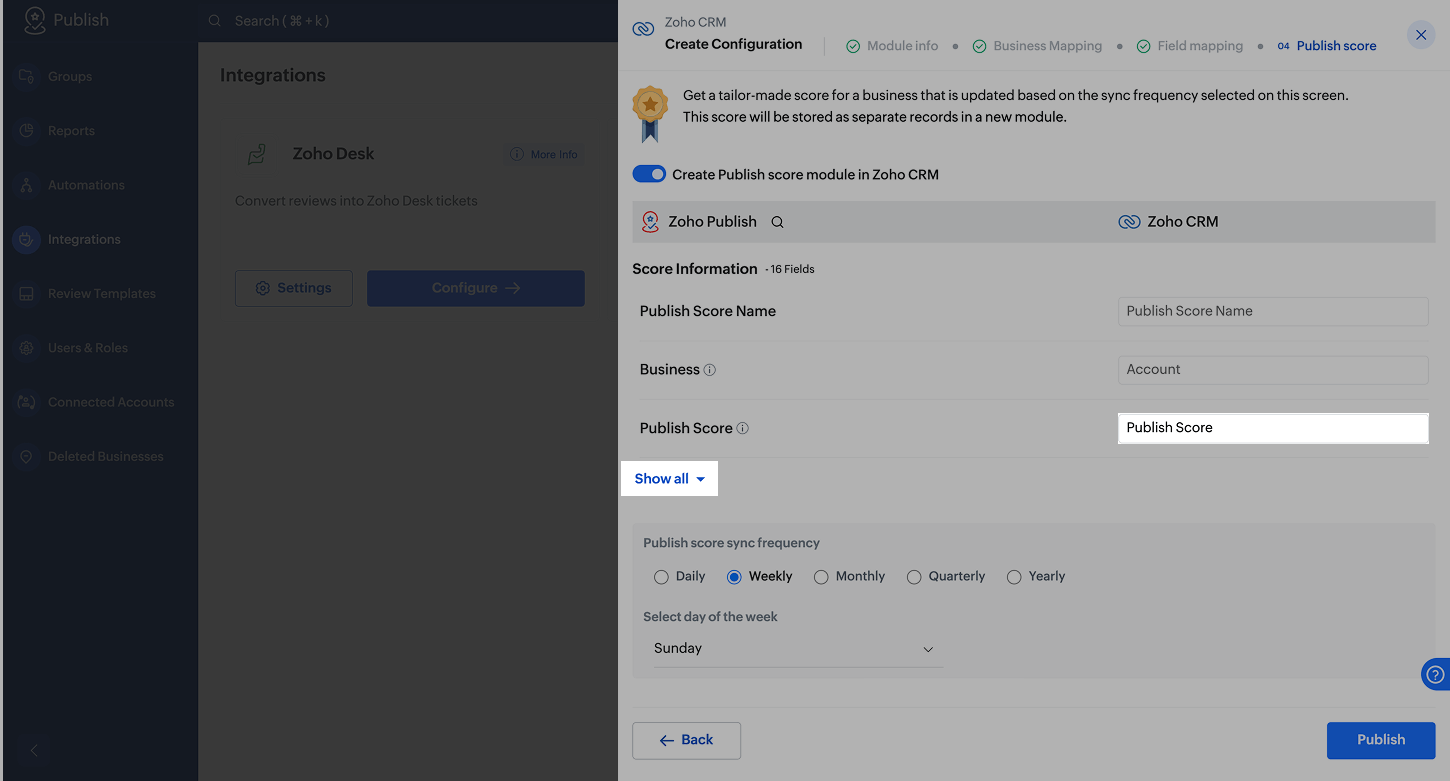Click the info icon beside Publish Score
This screenshot has height=781, width=1450.
743,428
